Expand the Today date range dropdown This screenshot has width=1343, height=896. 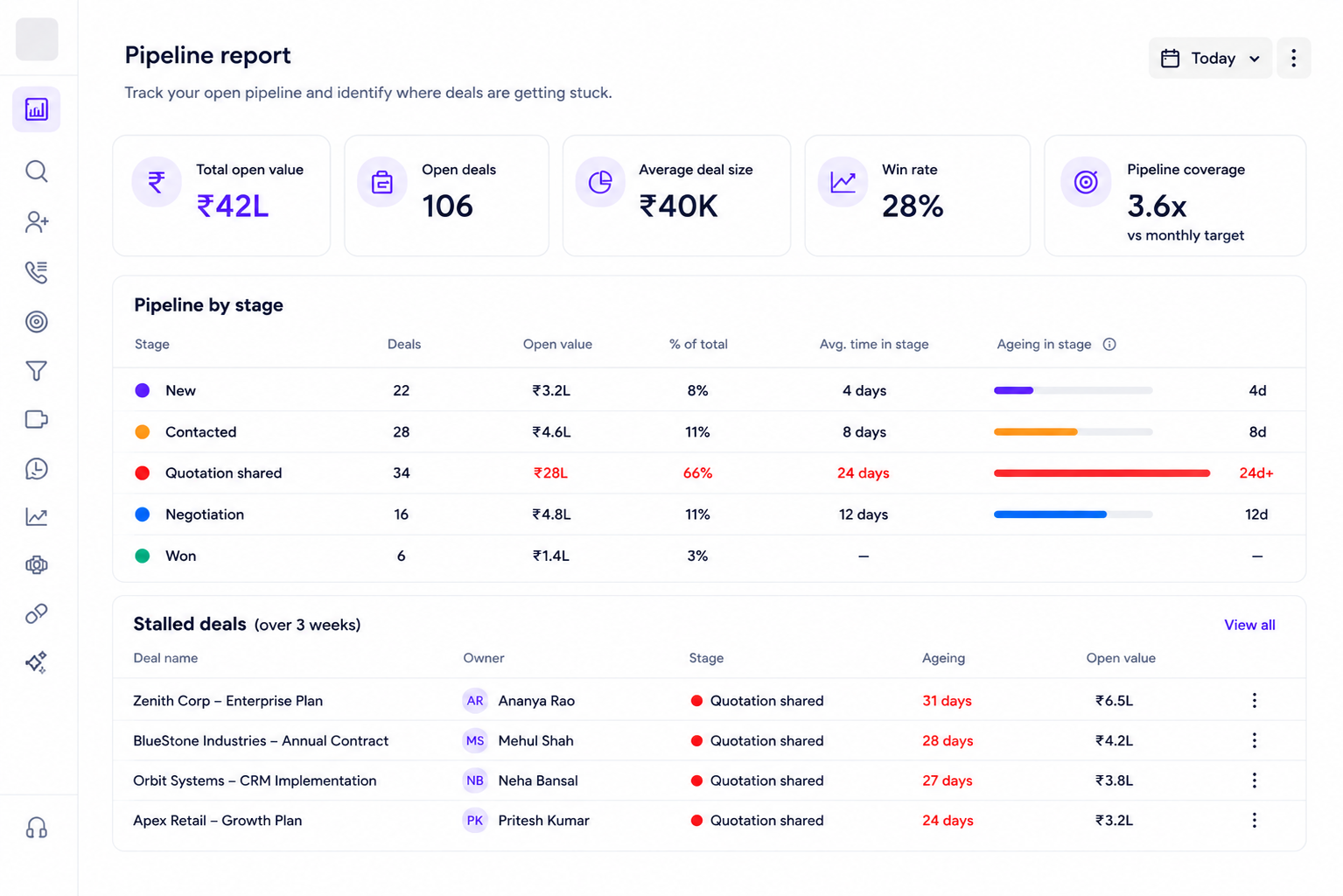(x=1210, y=59)
